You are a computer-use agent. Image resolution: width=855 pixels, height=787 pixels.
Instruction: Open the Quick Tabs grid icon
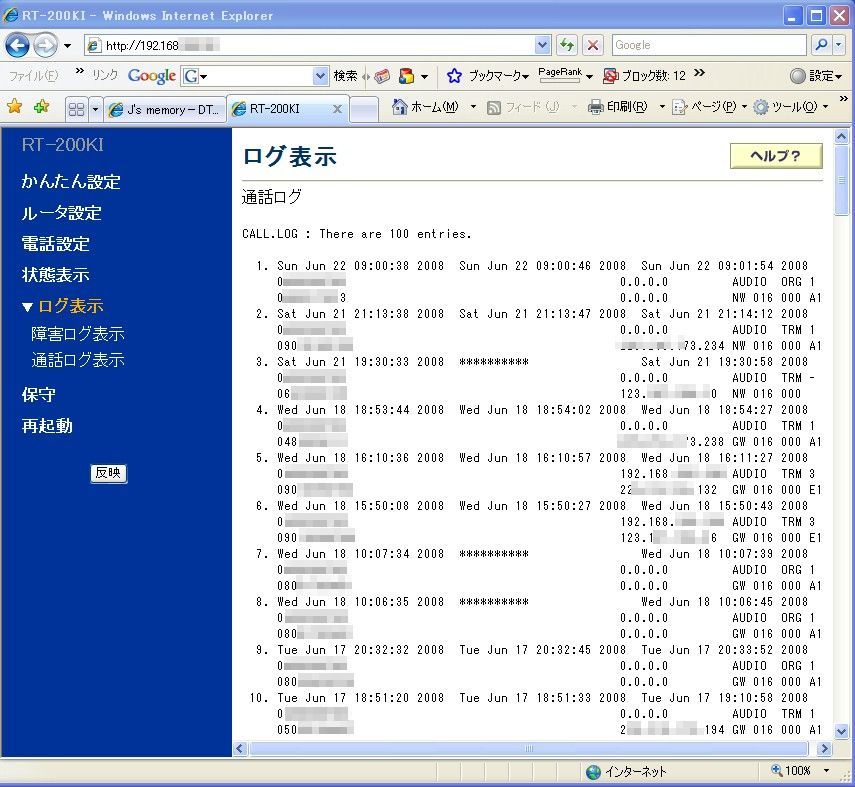[76, 109]
